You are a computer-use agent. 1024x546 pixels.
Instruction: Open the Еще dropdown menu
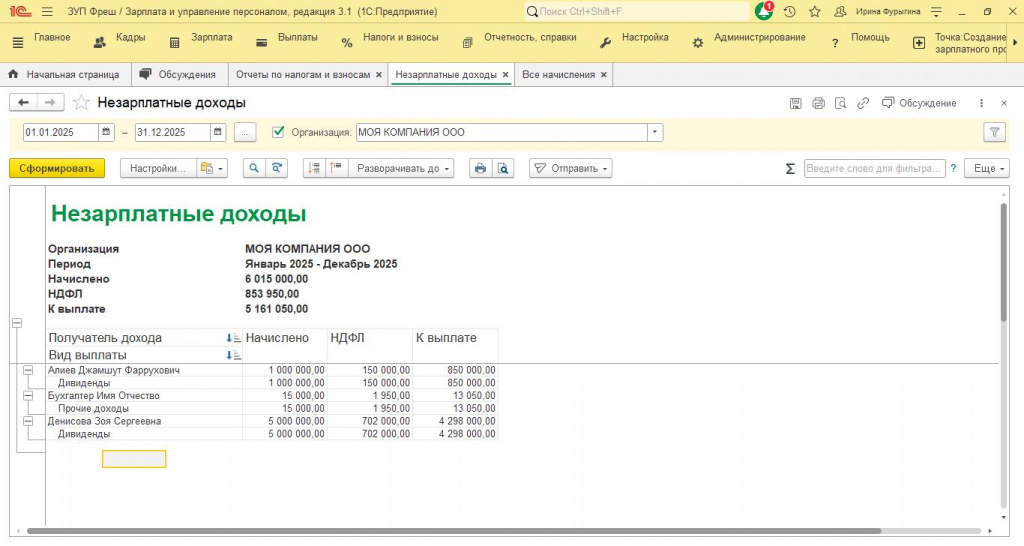[989, 169]
